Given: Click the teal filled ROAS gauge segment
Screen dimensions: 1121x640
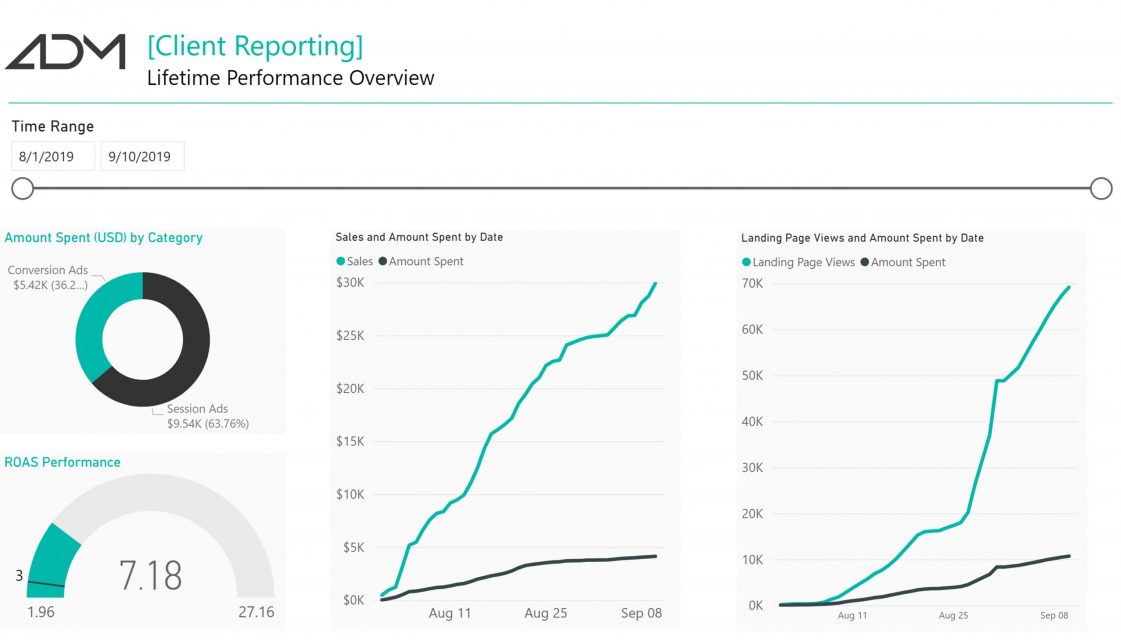Looking at the screenshot, I should [x=52, y=561].
